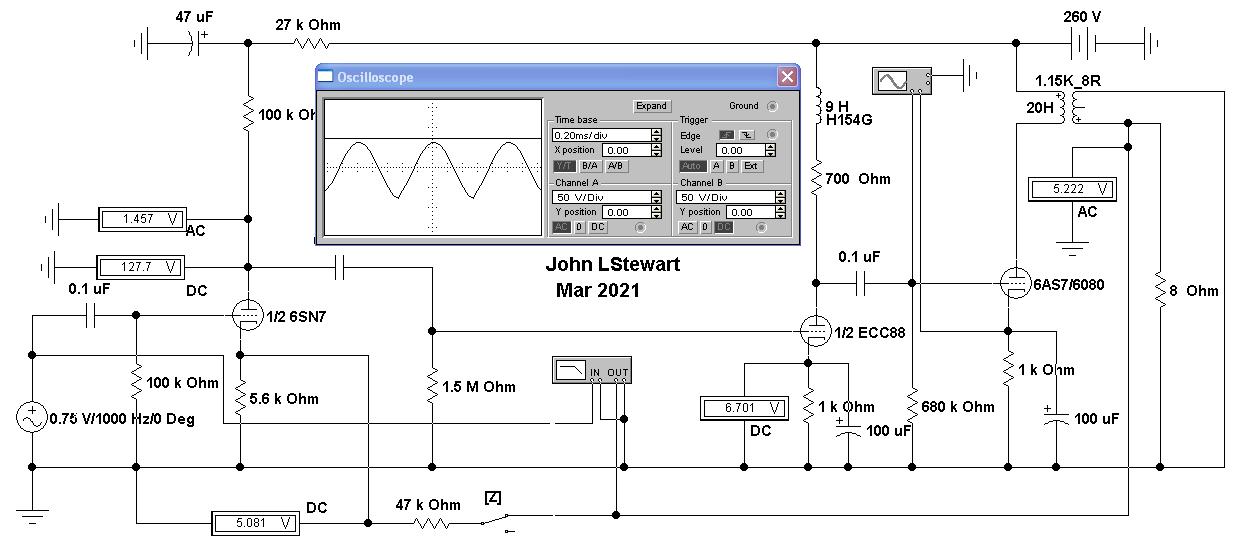Select Y/T time base mode

[564, 166]
